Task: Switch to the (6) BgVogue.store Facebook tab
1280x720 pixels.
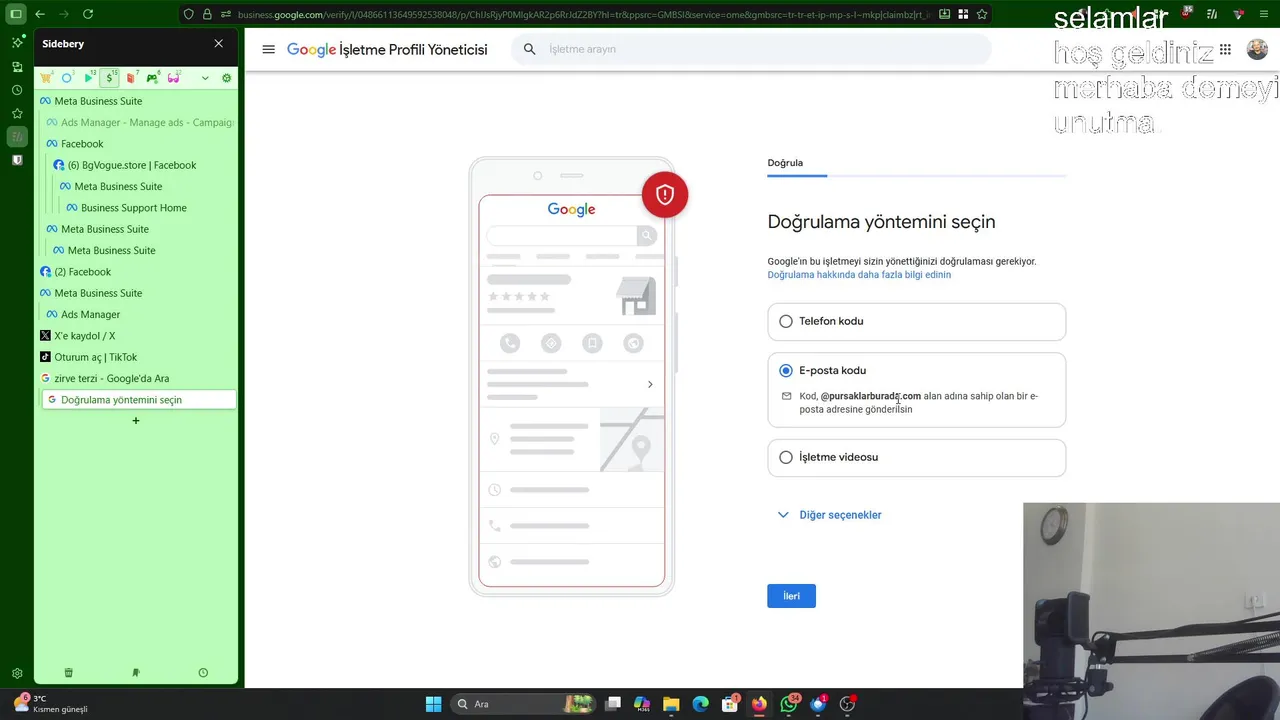Action: (144, 165)
